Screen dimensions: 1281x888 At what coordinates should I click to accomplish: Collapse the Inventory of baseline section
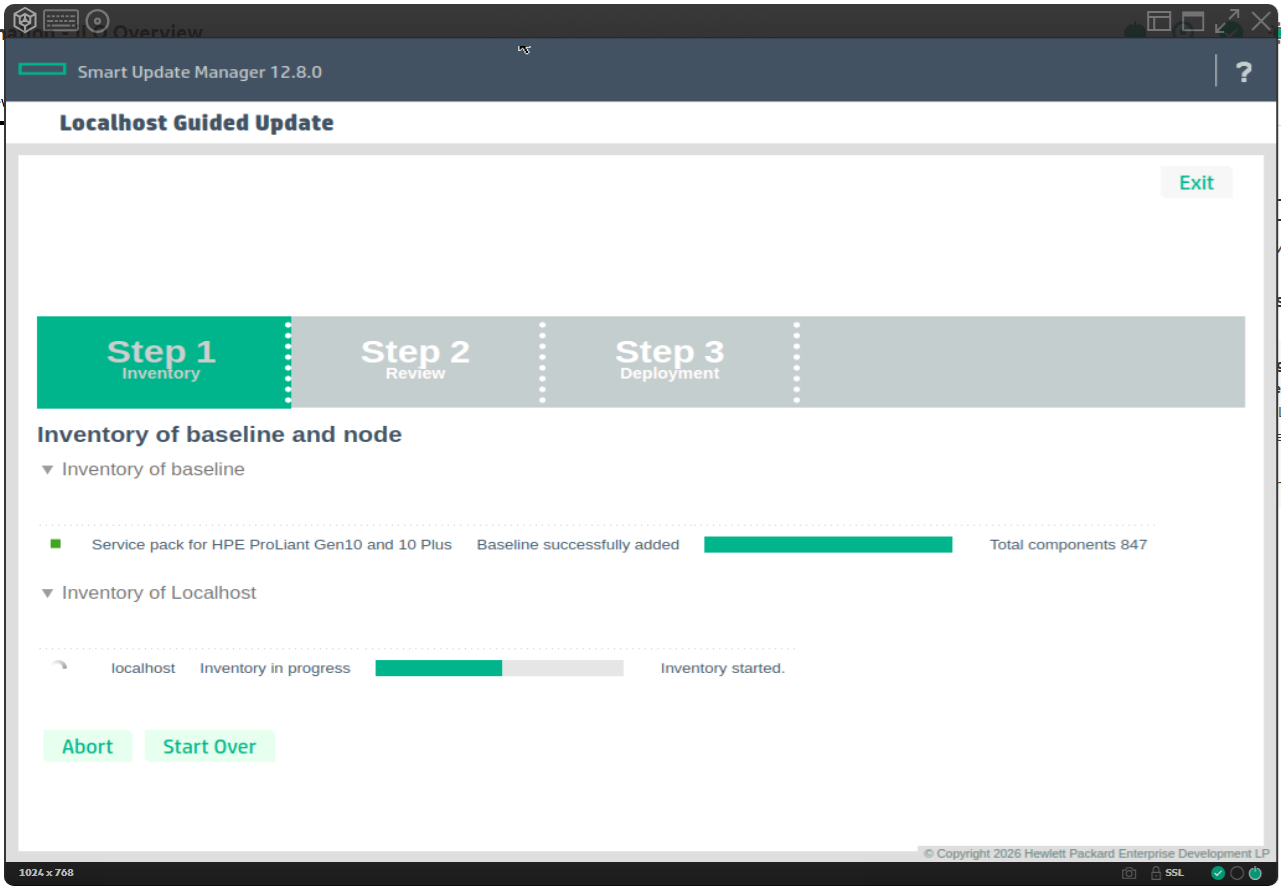[47, 470]
